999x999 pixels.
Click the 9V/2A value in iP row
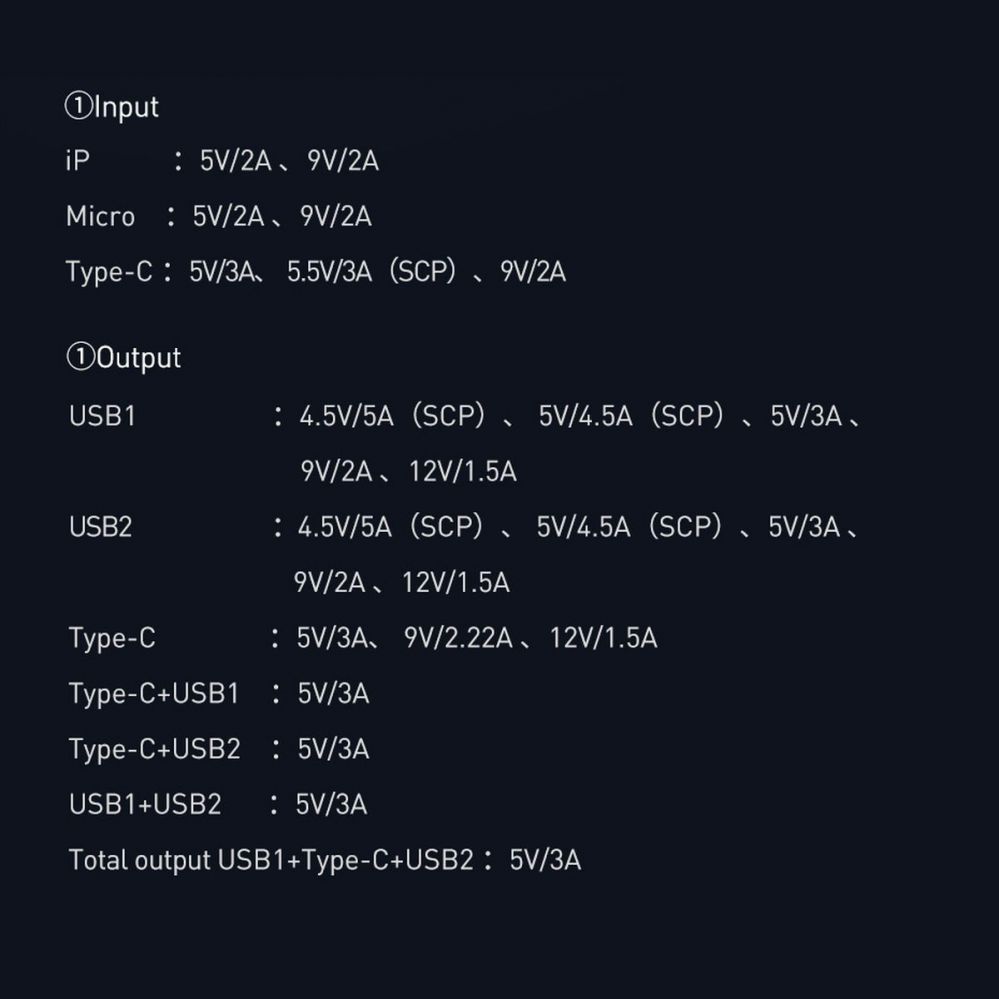pyautogui.click(x=343, y=161)
